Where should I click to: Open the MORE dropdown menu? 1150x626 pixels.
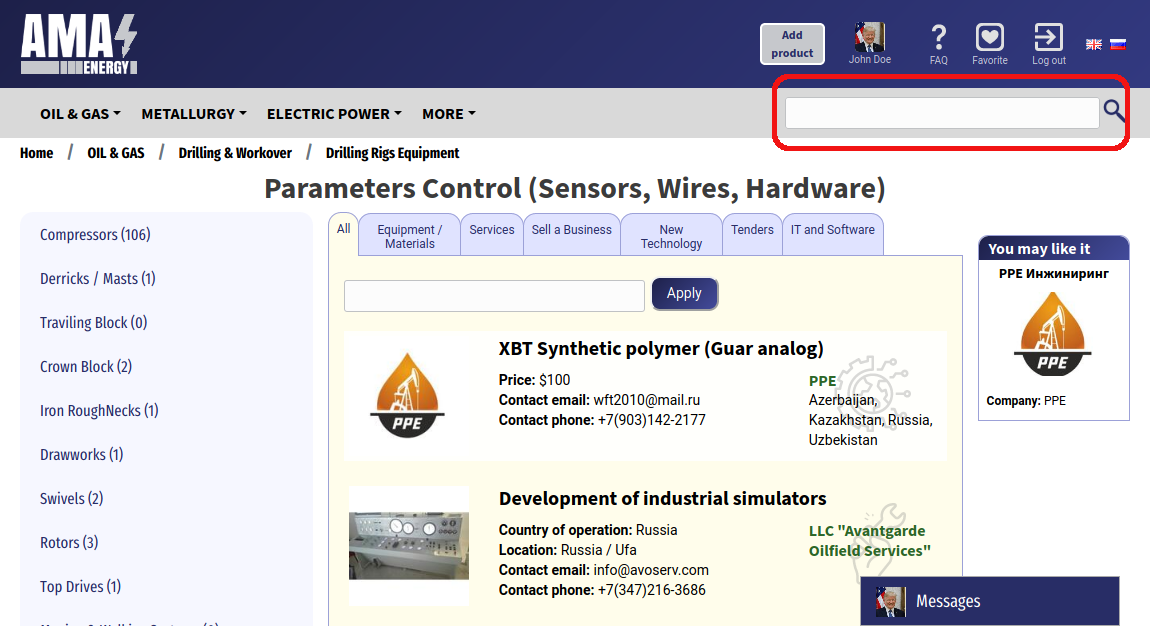[448, 114]
